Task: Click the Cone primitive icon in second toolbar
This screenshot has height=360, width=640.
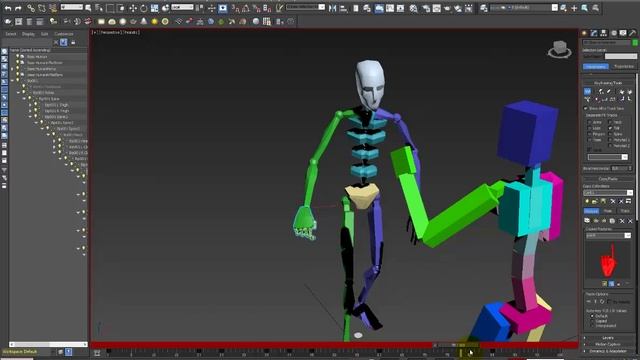Action: click(x=144, y=22)
